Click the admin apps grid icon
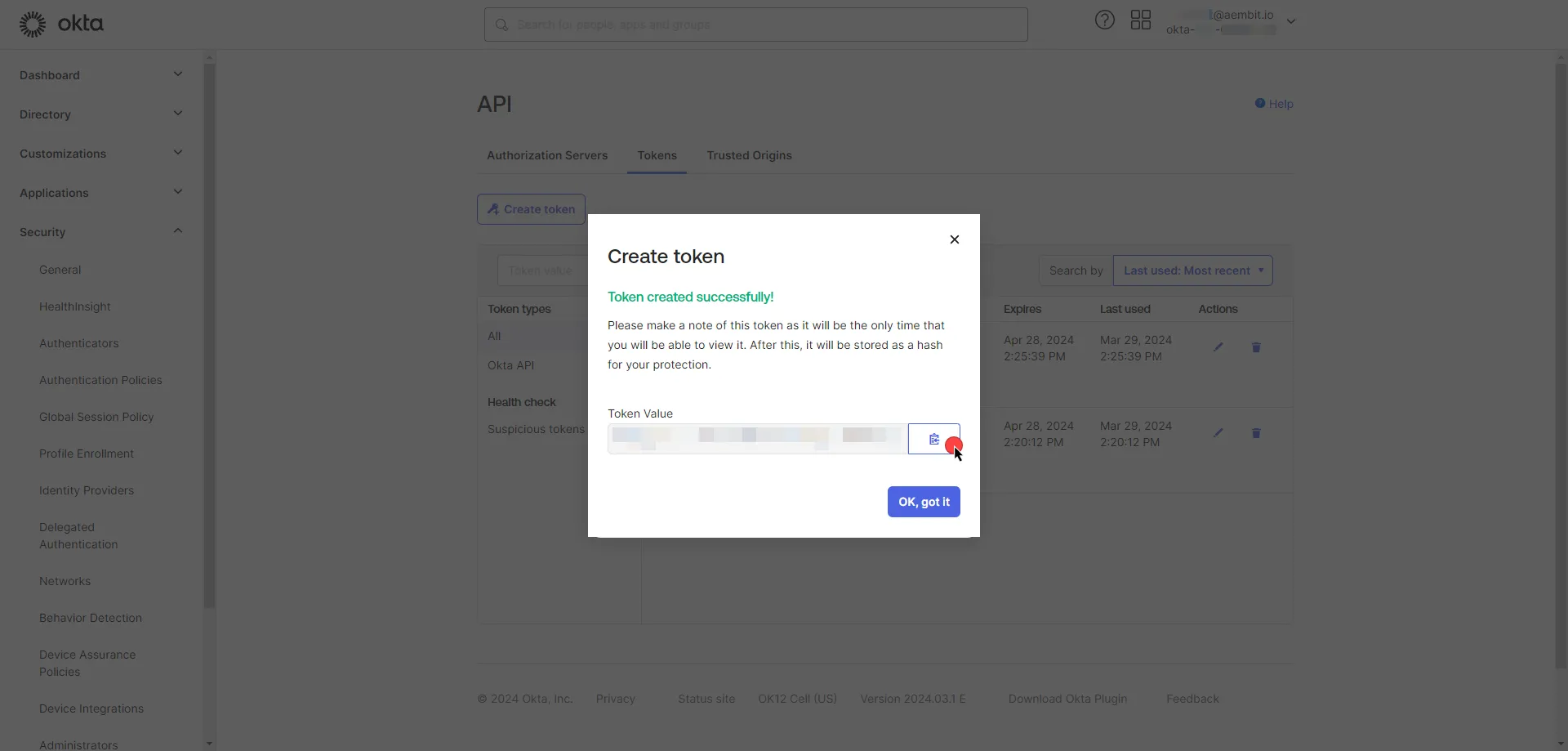Viewport: 1568px width, 751px height. click(1141, 20)
